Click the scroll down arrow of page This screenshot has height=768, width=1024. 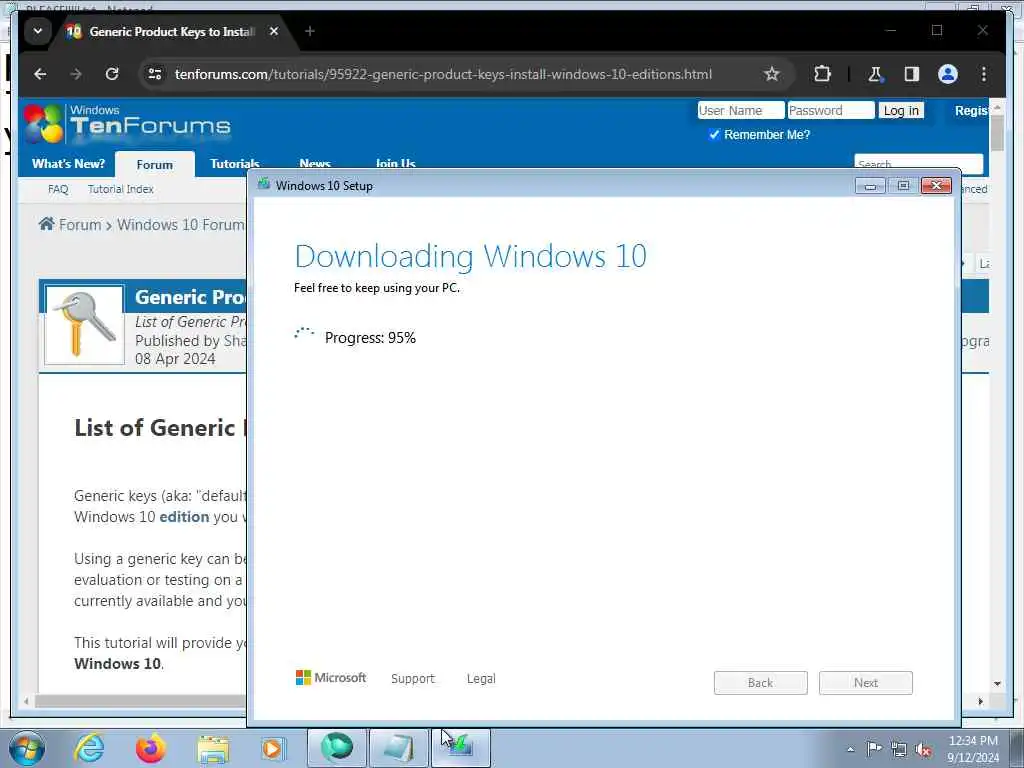(x=997, y=684)
